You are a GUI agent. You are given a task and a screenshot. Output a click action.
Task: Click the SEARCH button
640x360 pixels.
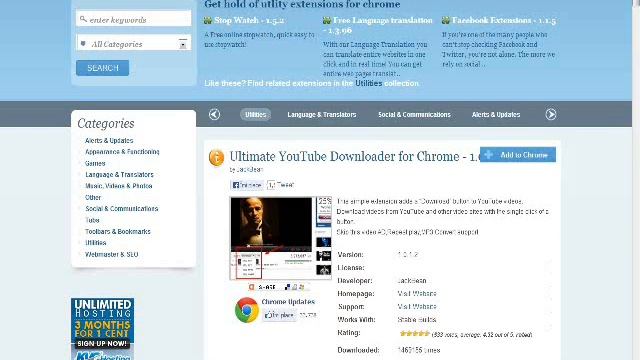coord(102,68)
